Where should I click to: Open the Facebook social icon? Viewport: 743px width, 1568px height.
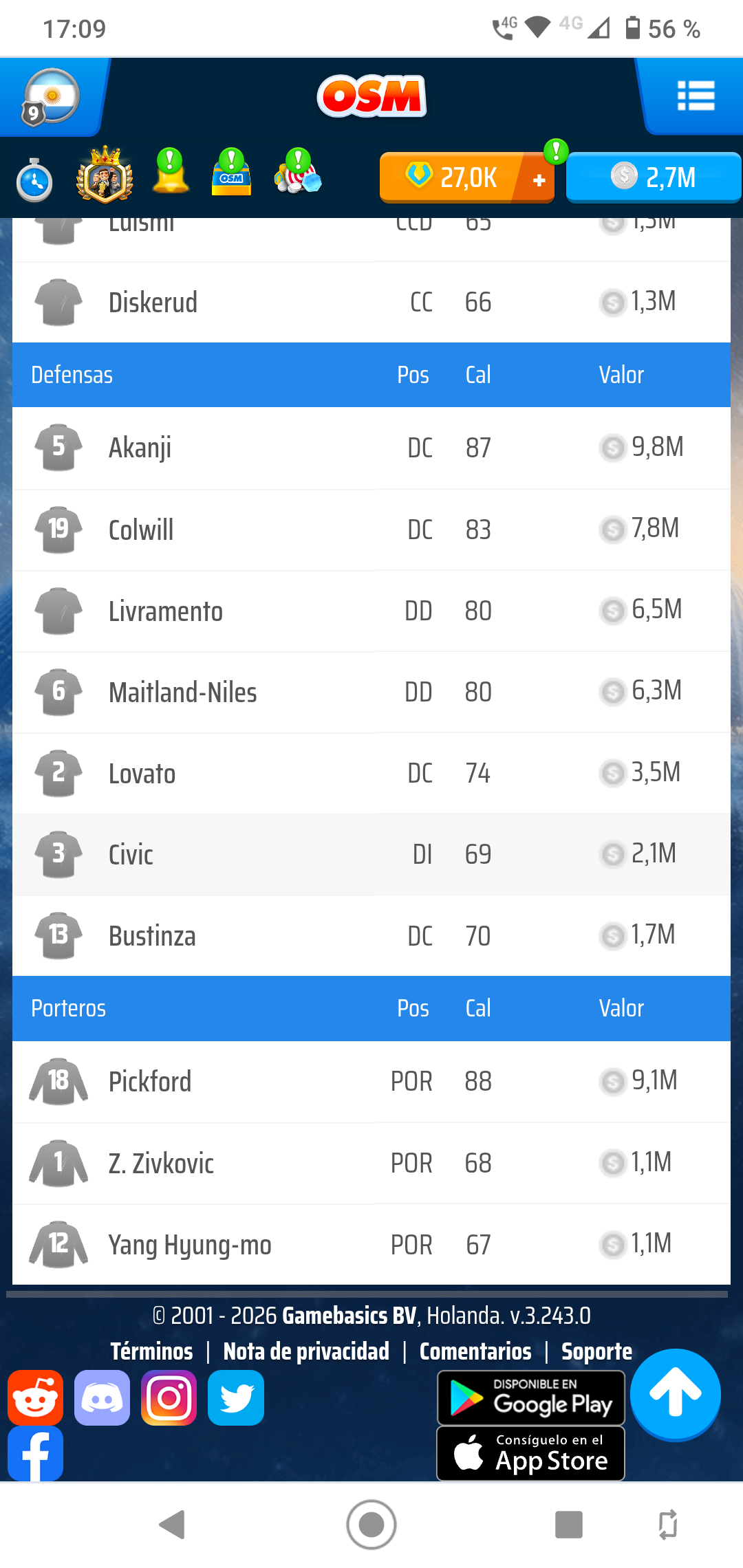36,1453
